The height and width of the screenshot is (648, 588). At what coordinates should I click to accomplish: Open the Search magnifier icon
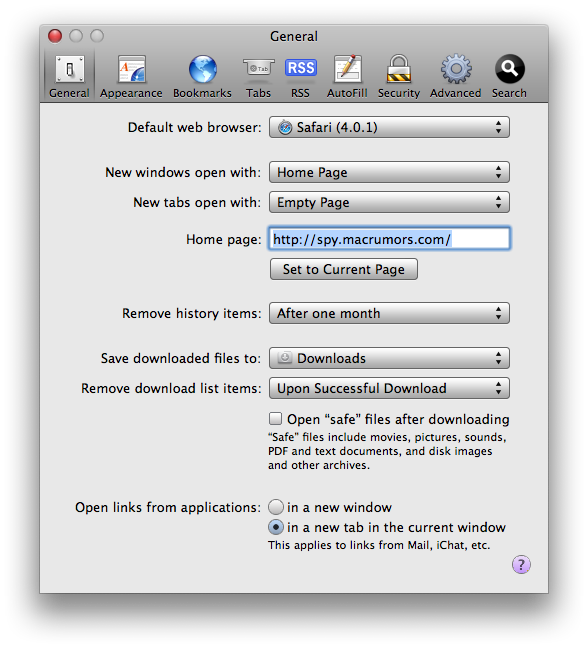[x=509, y=69]
